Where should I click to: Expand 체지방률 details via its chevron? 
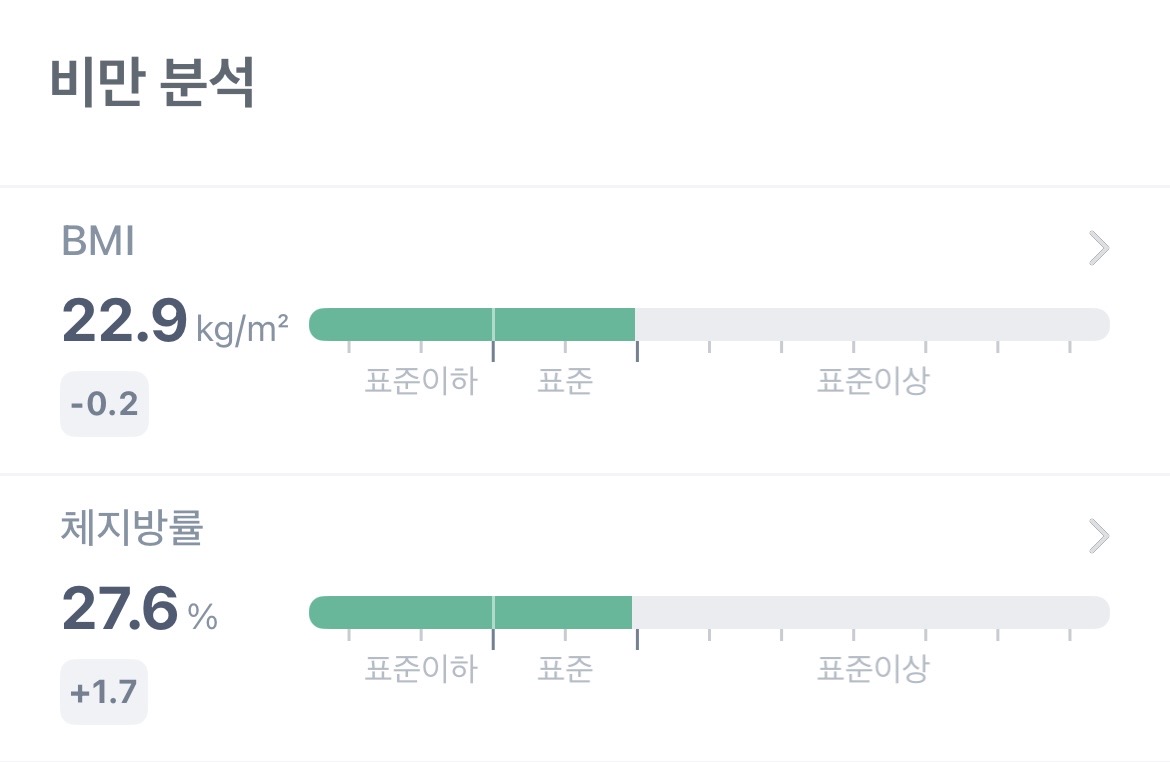pos(1098,537)
